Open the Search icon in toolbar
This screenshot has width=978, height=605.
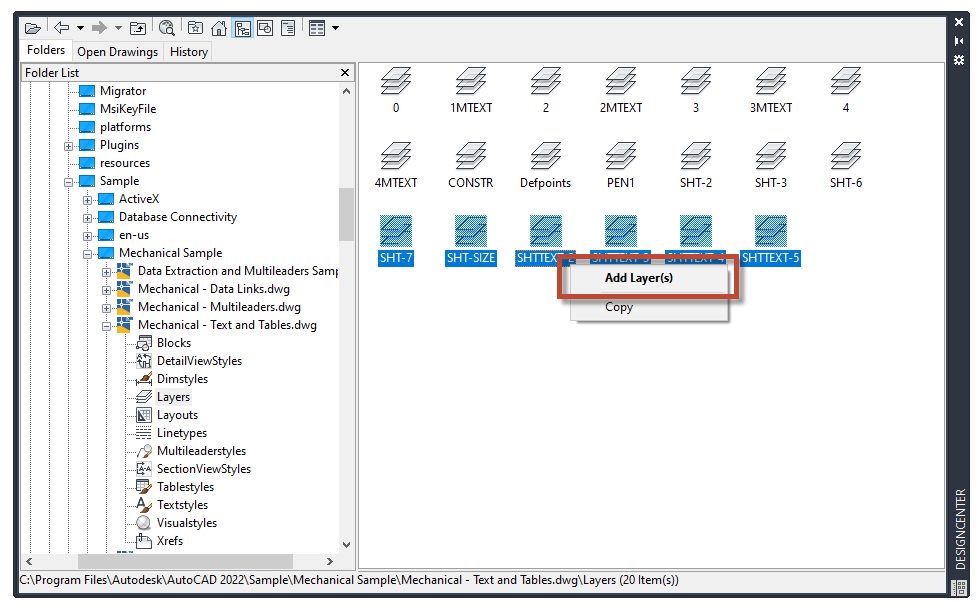coord(166,28)
